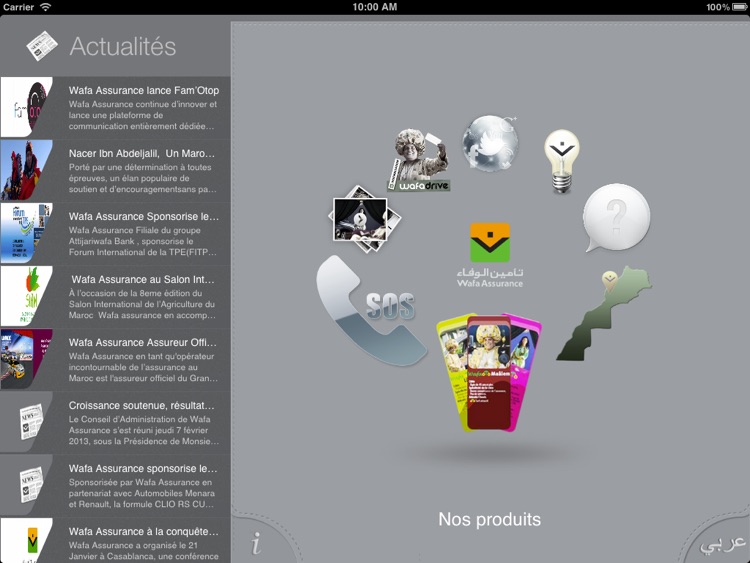This screenshot has height=563, width=750.
Task: Open article 'Croissance soutenue, résultat...'
Action: click(x=115, y=423)
